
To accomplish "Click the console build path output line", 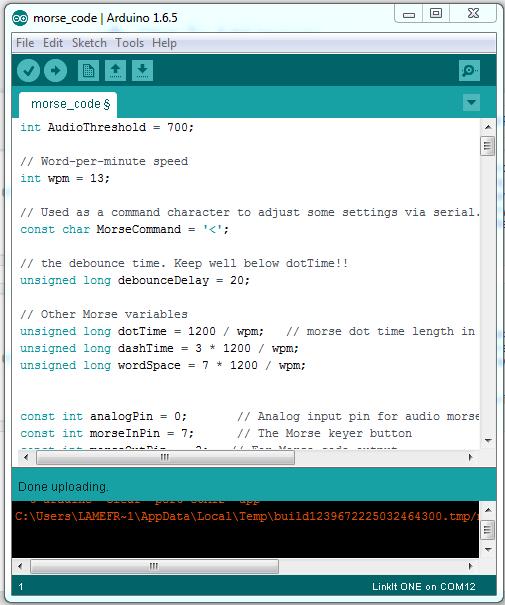I will point(247,516).
